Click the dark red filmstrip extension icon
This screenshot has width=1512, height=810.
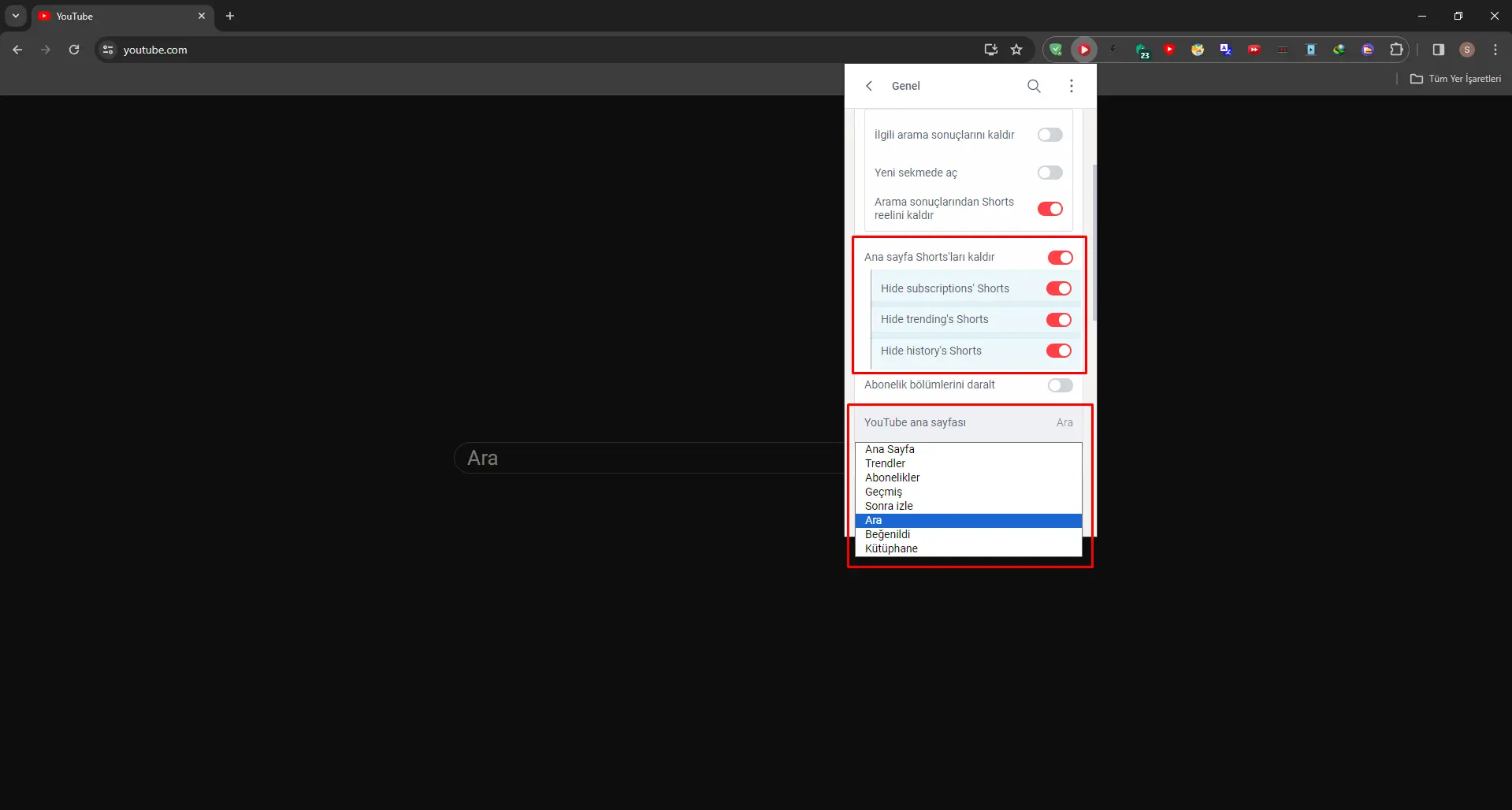[x=1283, y=50]
